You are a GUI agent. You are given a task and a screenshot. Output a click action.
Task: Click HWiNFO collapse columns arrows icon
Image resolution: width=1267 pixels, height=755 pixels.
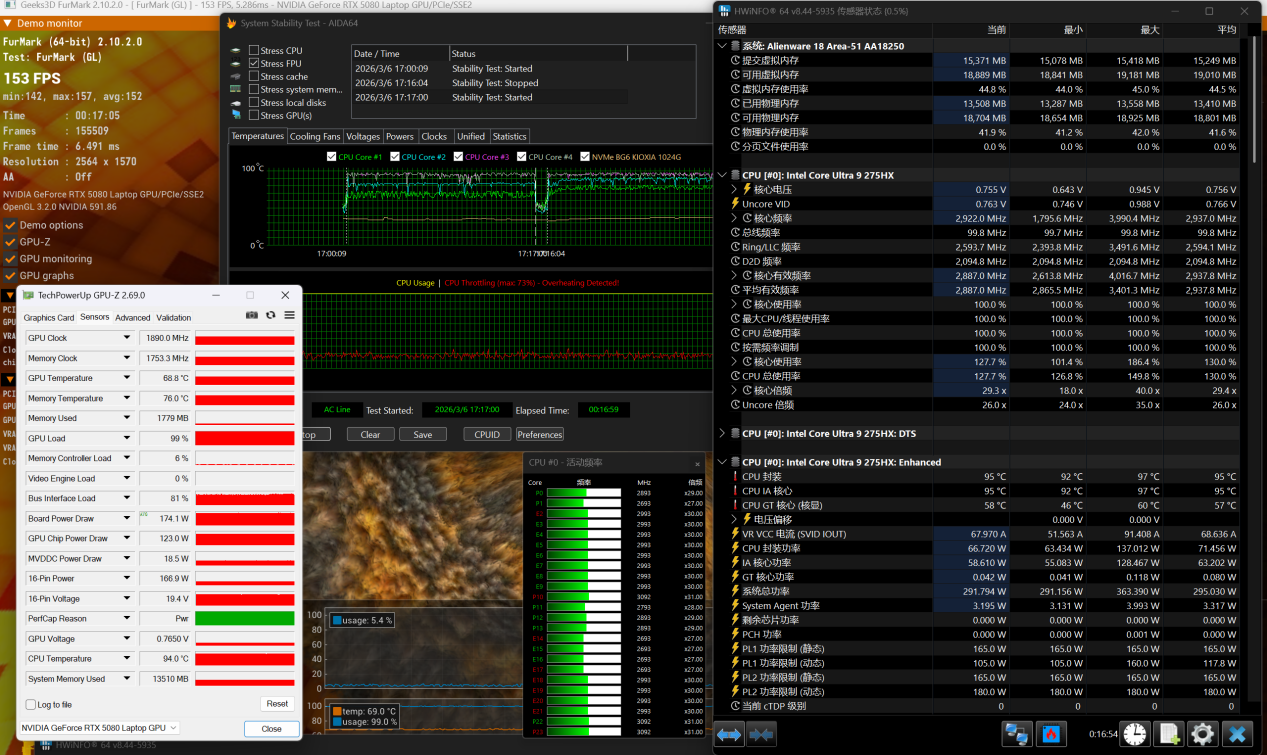(761, 735)
